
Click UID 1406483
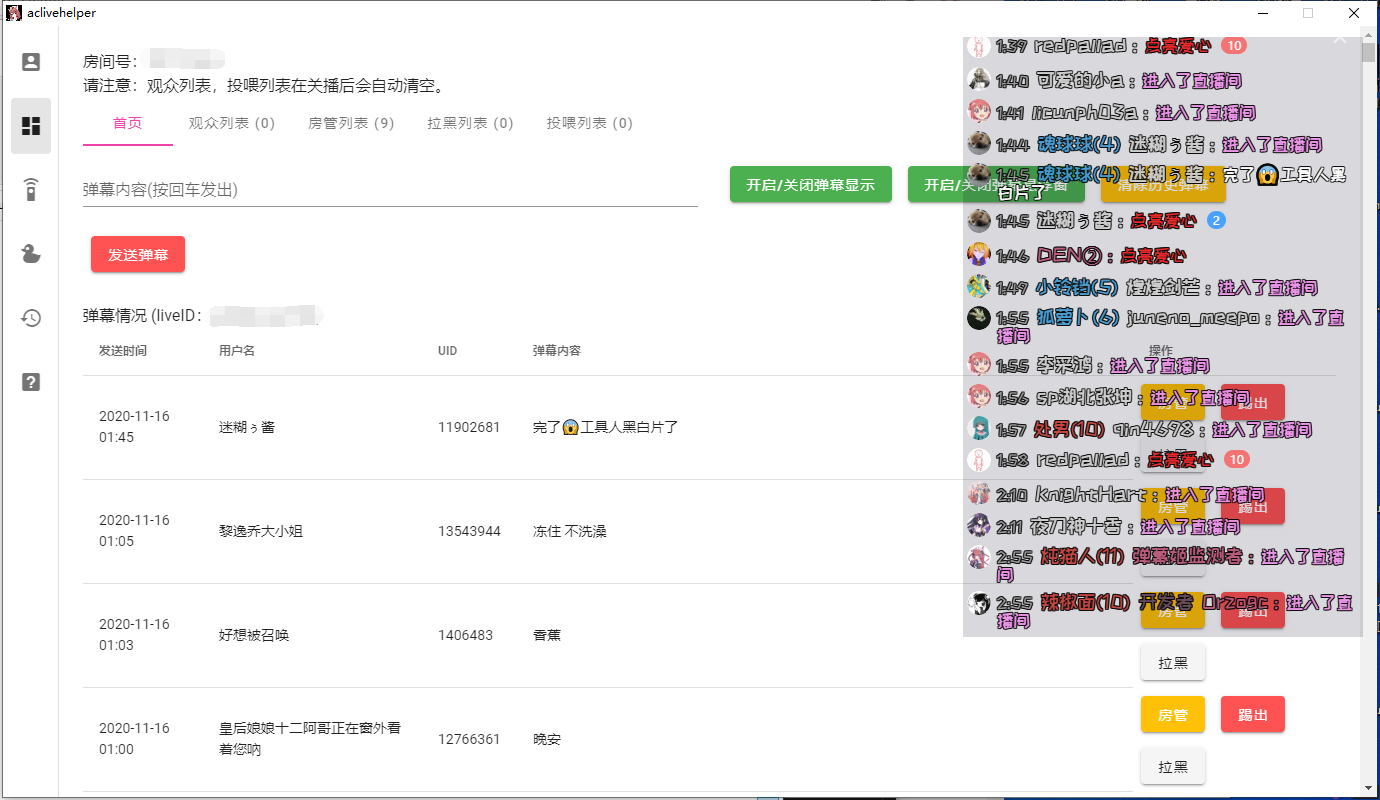(x=465, y=635)
